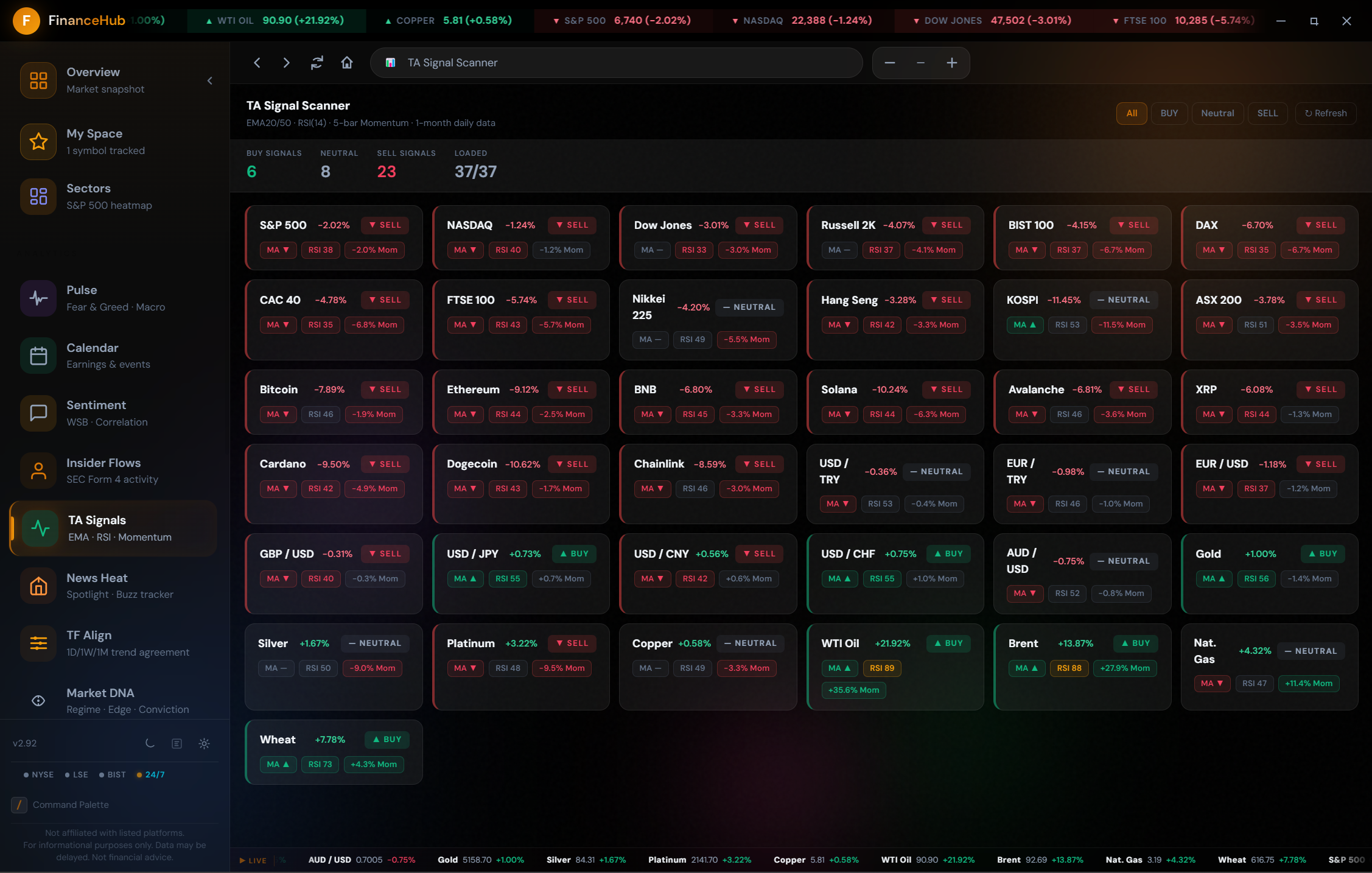The width and height of the screenshot is (1372, 873).
Task: Open Sectors heatmap icon
Action: [38, 196]
